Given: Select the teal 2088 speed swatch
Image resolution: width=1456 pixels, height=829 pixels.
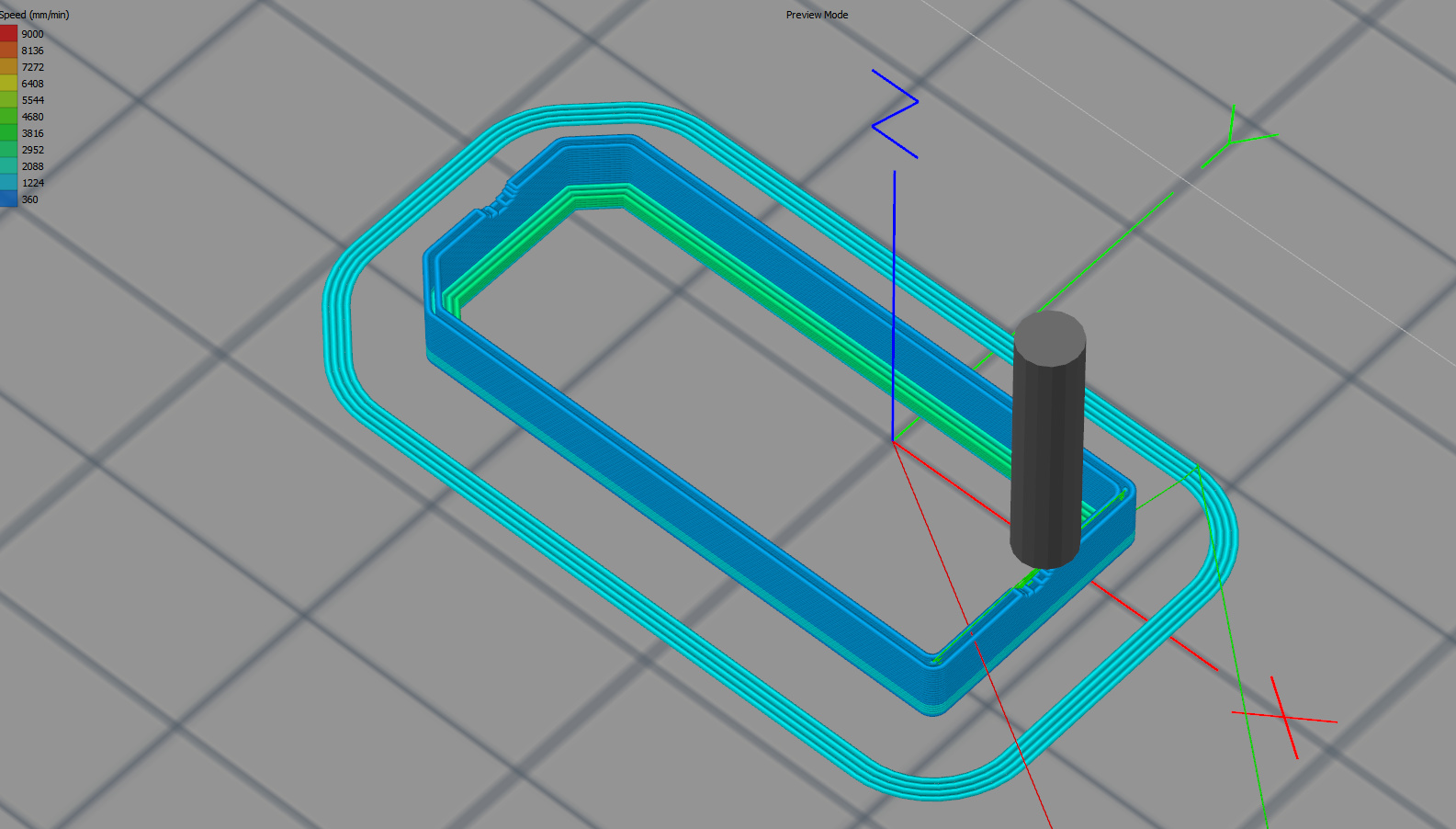Looking at the screenshot, I should [8, 166].
